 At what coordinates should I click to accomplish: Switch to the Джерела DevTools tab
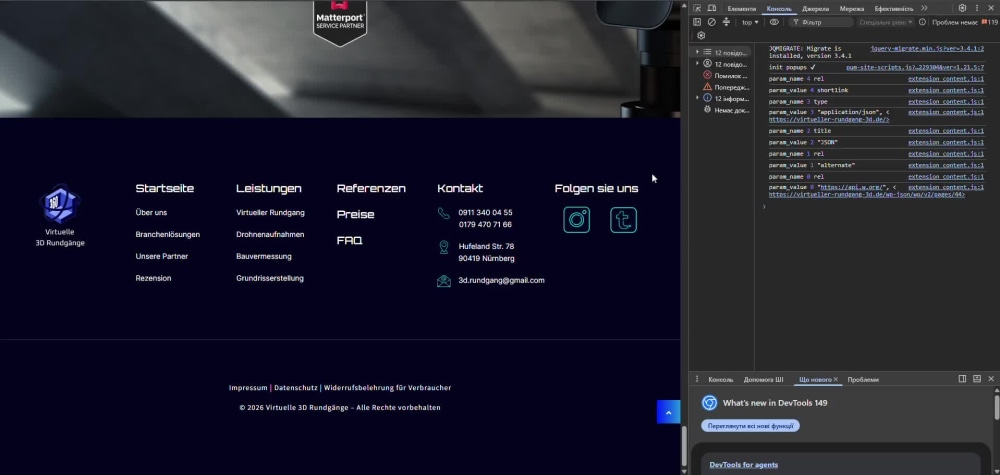coord(816,8)
